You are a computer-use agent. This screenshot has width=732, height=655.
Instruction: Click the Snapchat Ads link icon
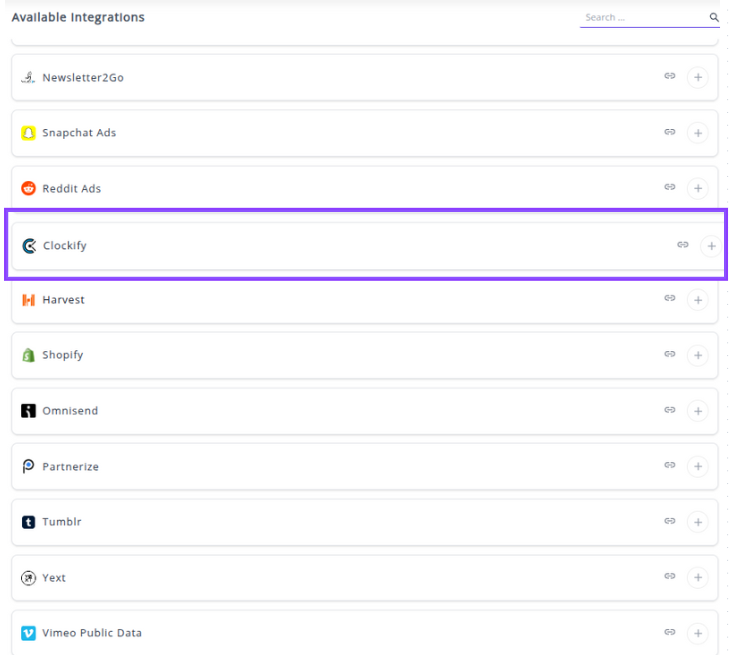pos(670,132)
